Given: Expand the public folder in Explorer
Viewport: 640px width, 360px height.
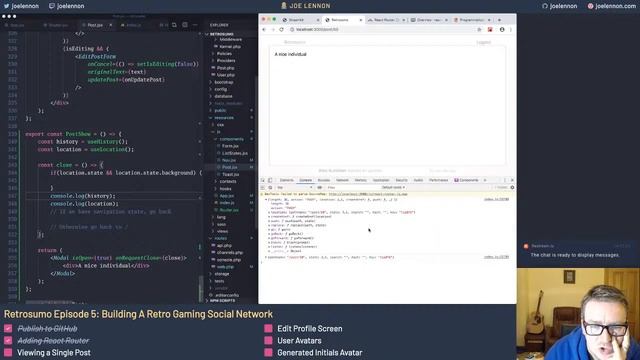Looking at the screenshot, I should pos(220,110).
